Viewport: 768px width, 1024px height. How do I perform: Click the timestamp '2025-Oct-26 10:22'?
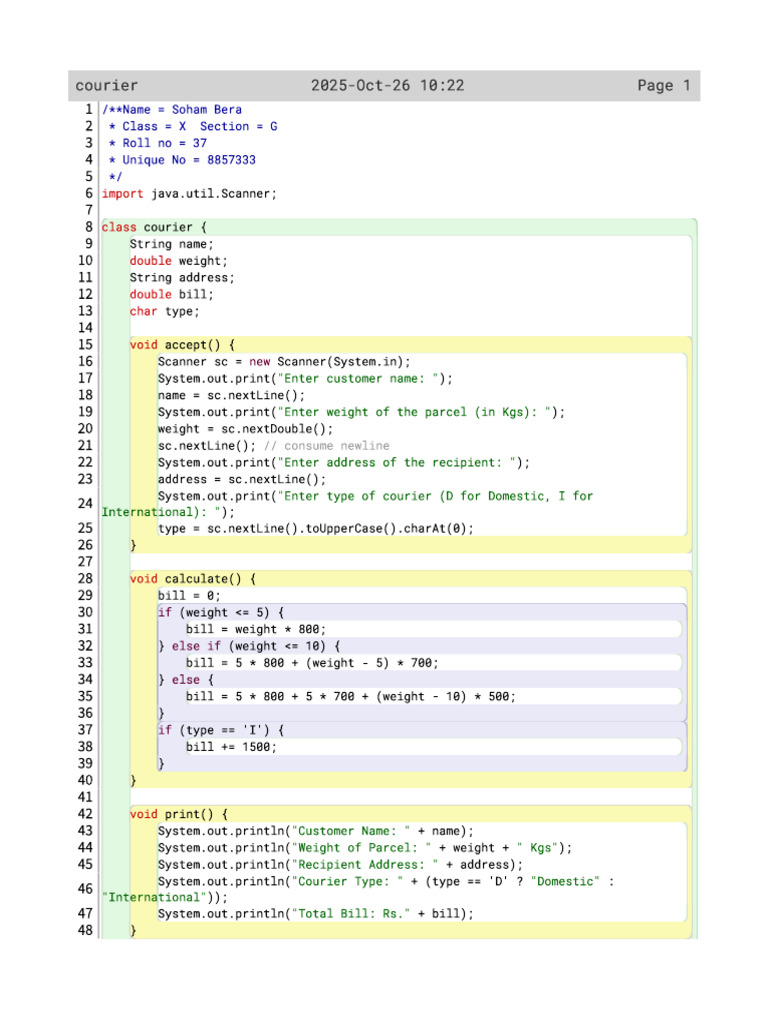(x=387, y=86)
